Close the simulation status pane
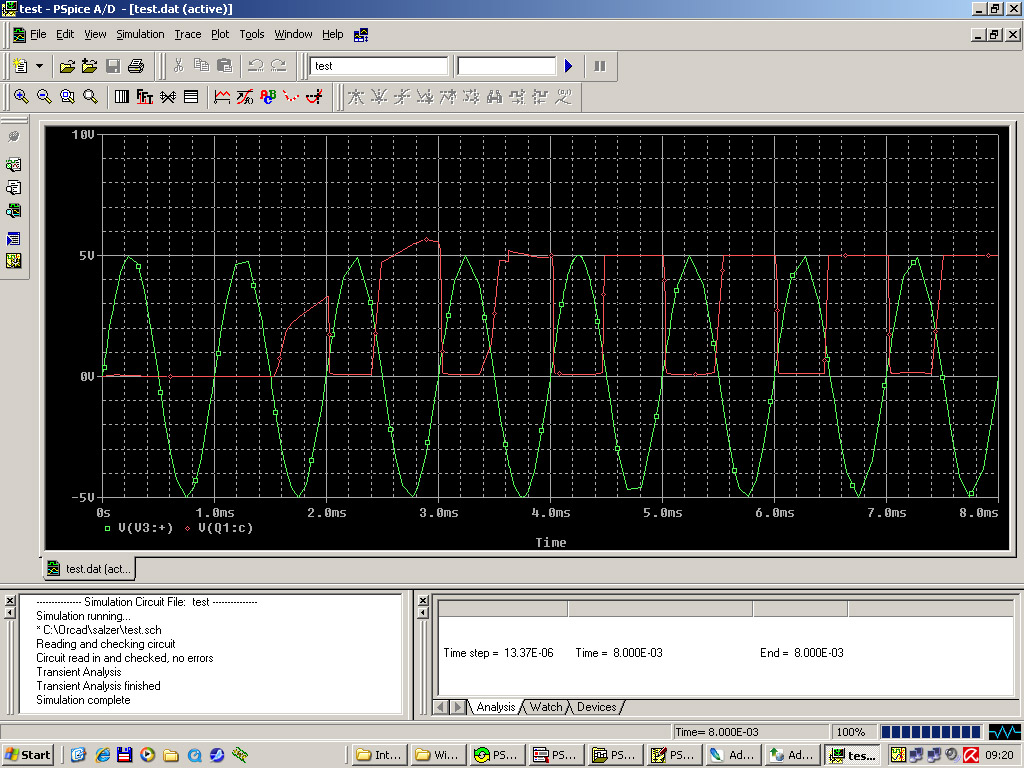 (x=423, y=600)
